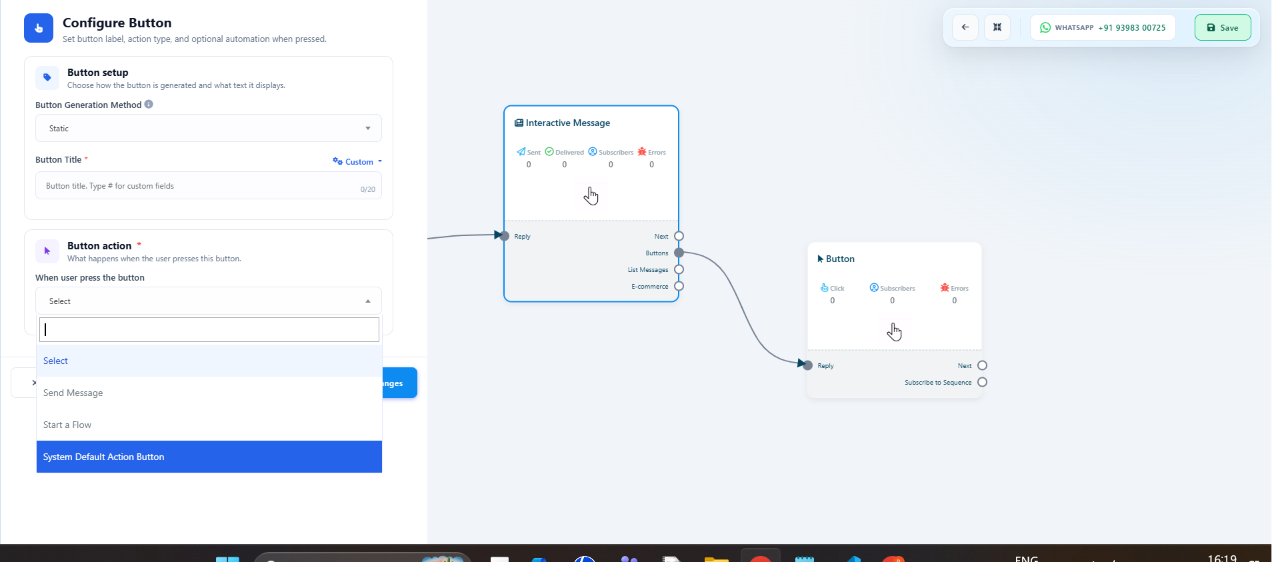Click the partially hidden blue Save Changes button

400,383
